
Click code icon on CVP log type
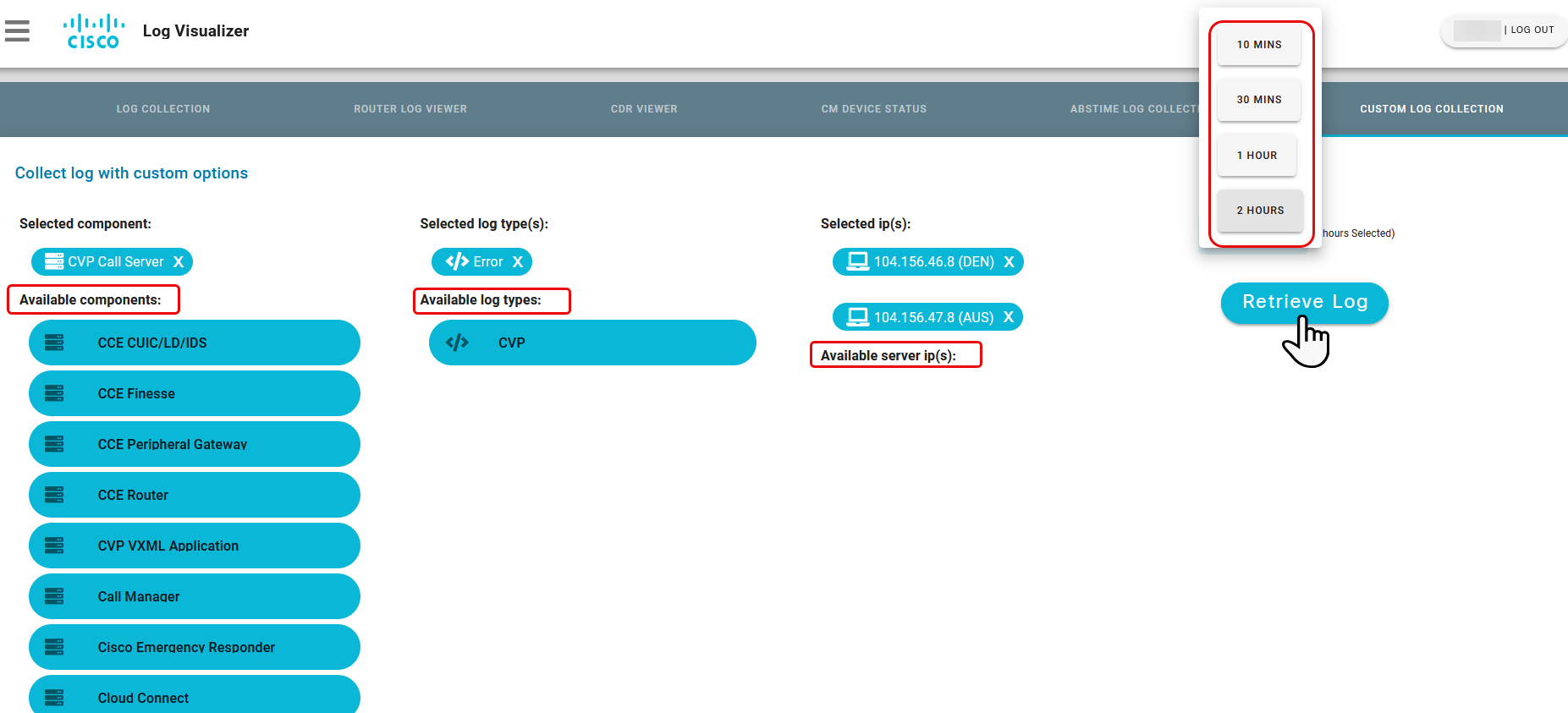(x=457, y=343)
